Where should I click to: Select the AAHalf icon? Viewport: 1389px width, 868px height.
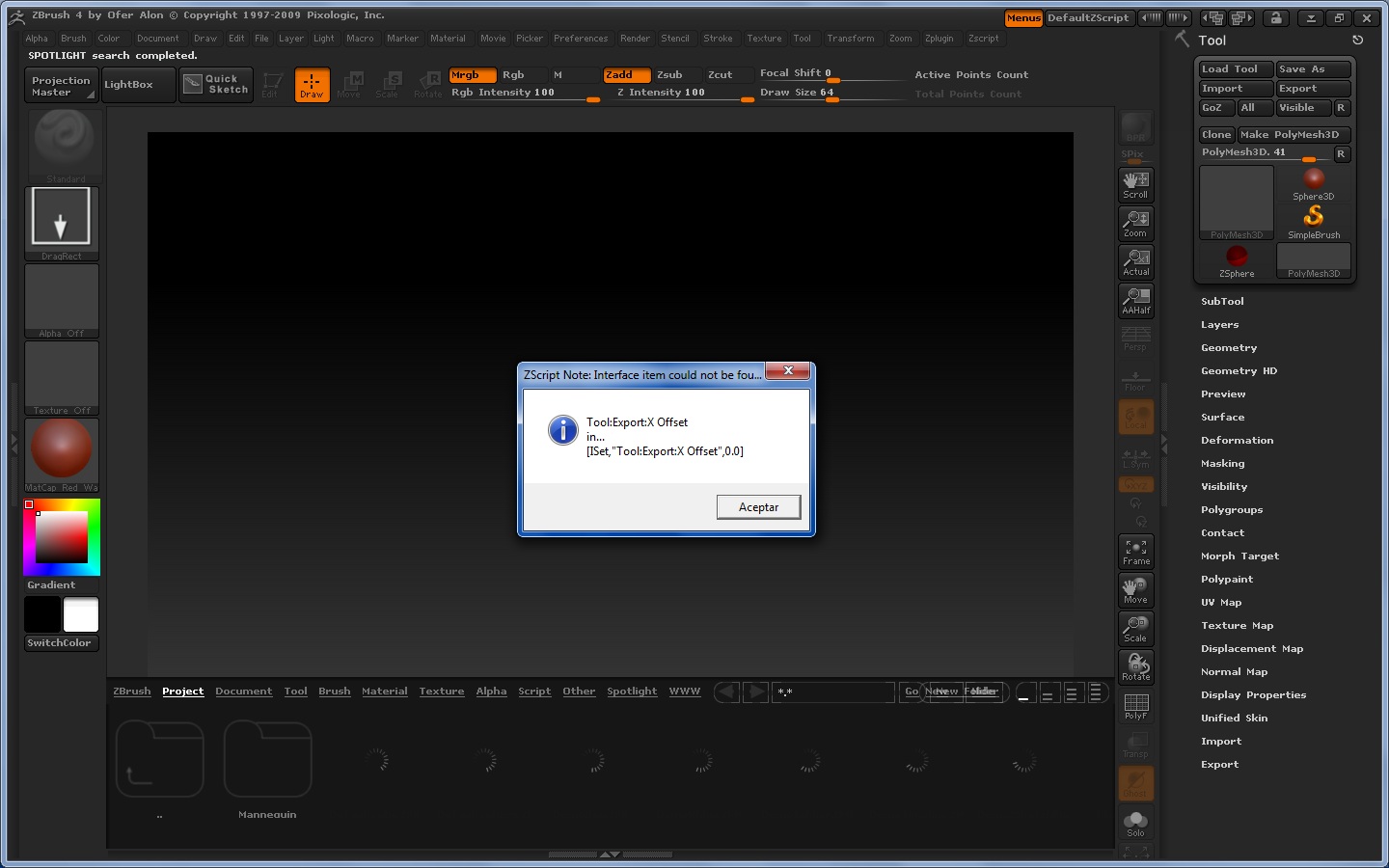pyautogui.click(x=1135, y=300)
